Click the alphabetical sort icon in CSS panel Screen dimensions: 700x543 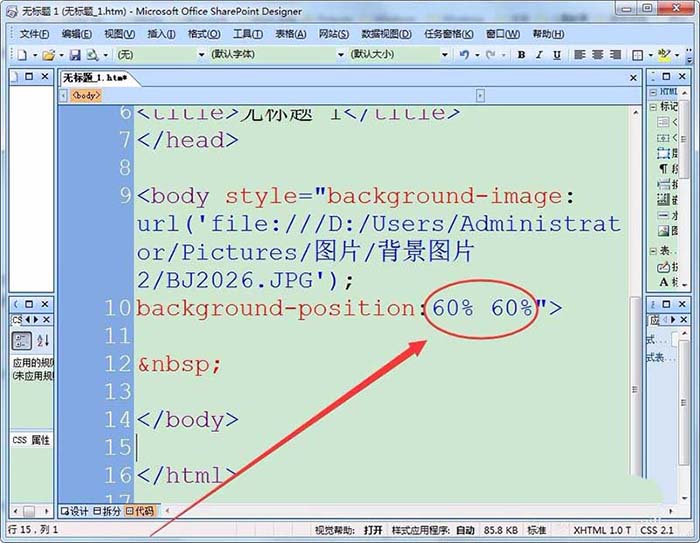pos(43,341)
